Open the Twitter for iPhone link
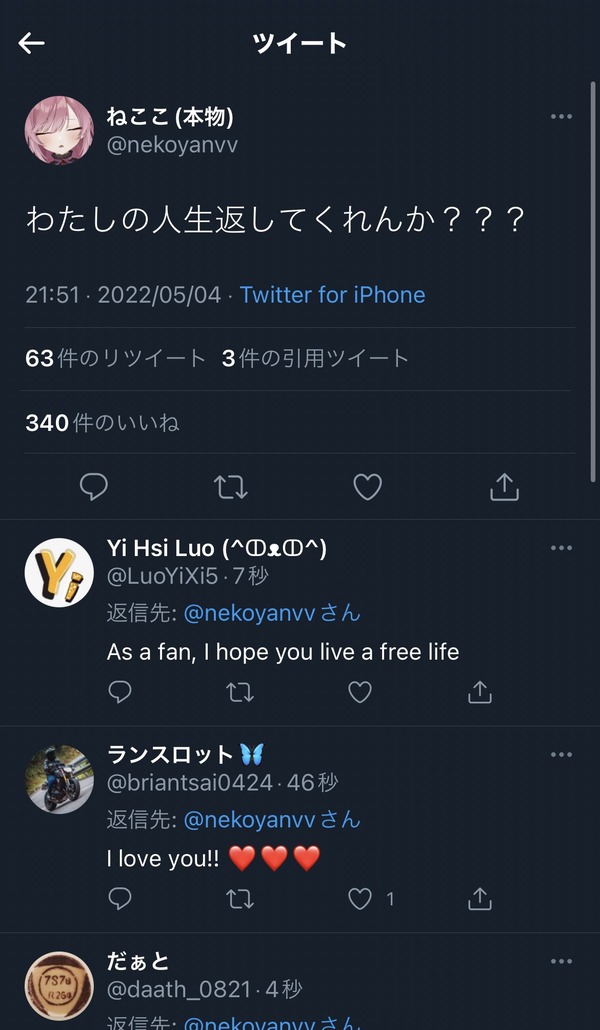The height and width of the screenshot is (1030, 600). (x=332, y=295)
